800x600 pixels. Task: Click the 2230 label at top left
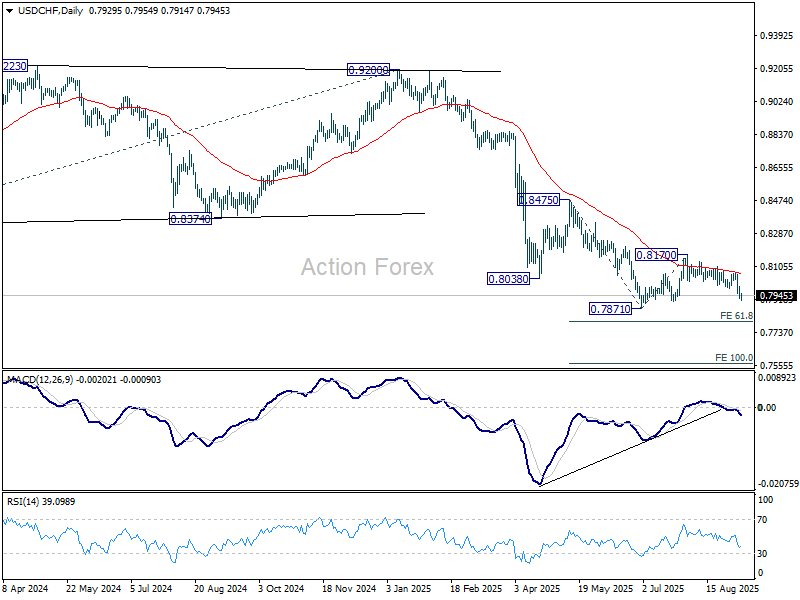pyautogui.click(x=14, y=66)
